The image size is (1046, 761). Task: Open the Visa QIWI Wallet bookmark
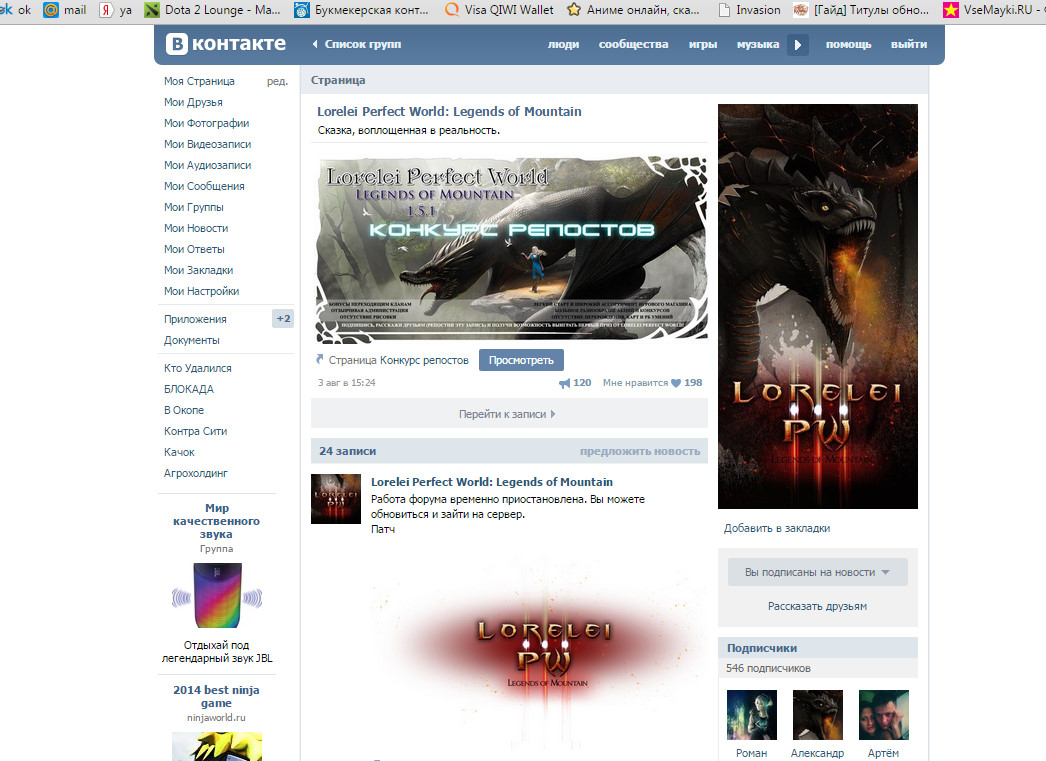(x=499, y=10)
